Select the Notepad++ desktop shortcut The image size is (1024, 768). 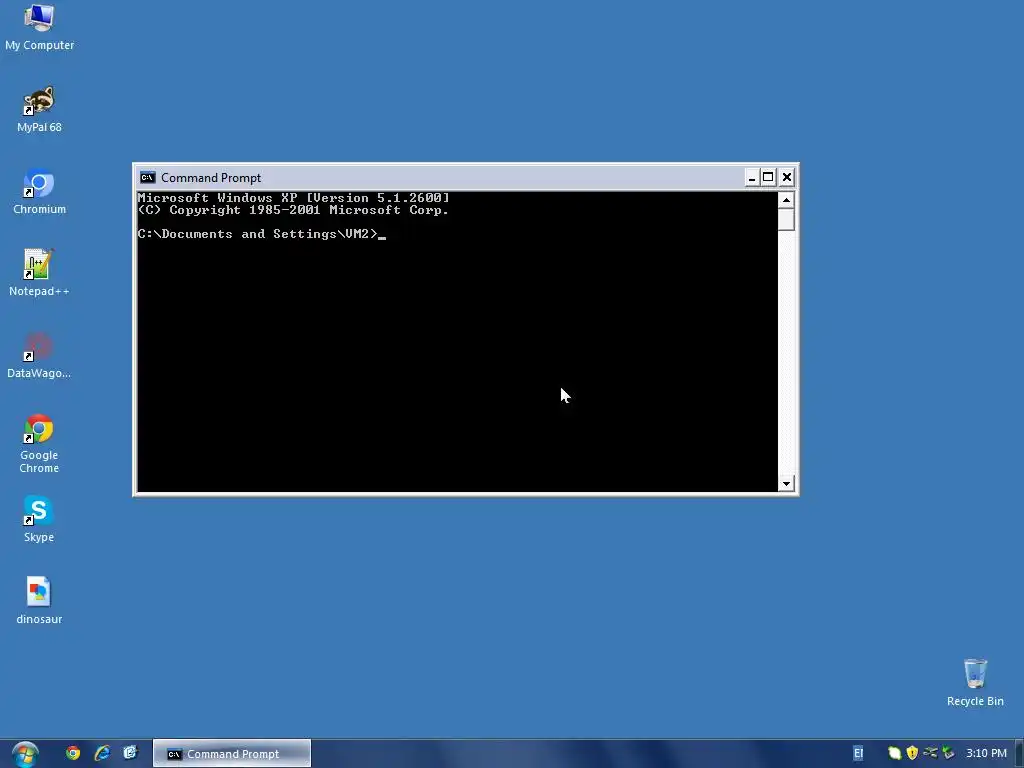39,273
